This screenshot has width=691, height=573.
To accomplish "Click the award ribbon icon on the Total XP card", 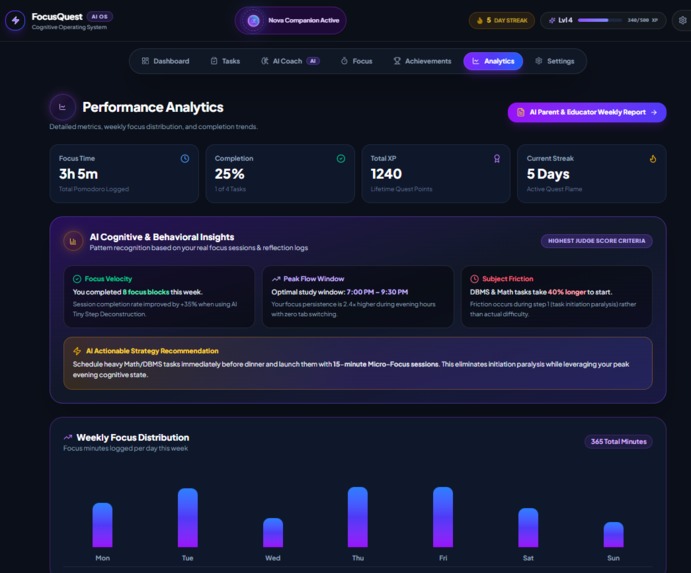I will (497, 159).
